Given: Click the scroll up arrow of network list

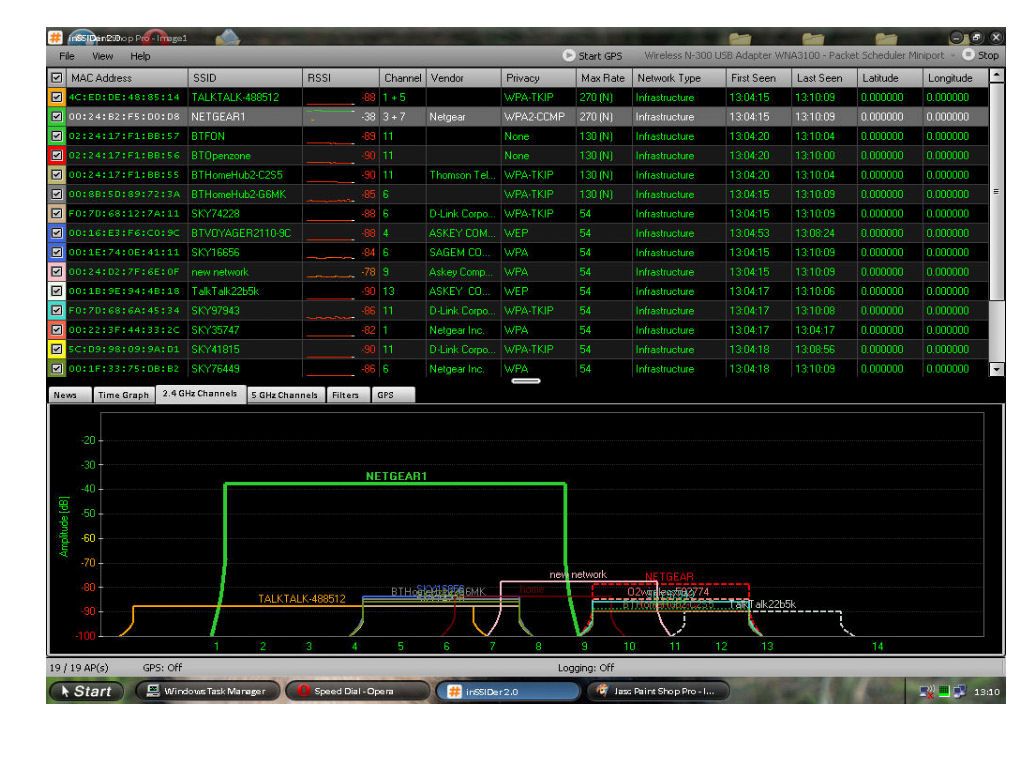Looking at the screenshot, I should click(997, 76).
